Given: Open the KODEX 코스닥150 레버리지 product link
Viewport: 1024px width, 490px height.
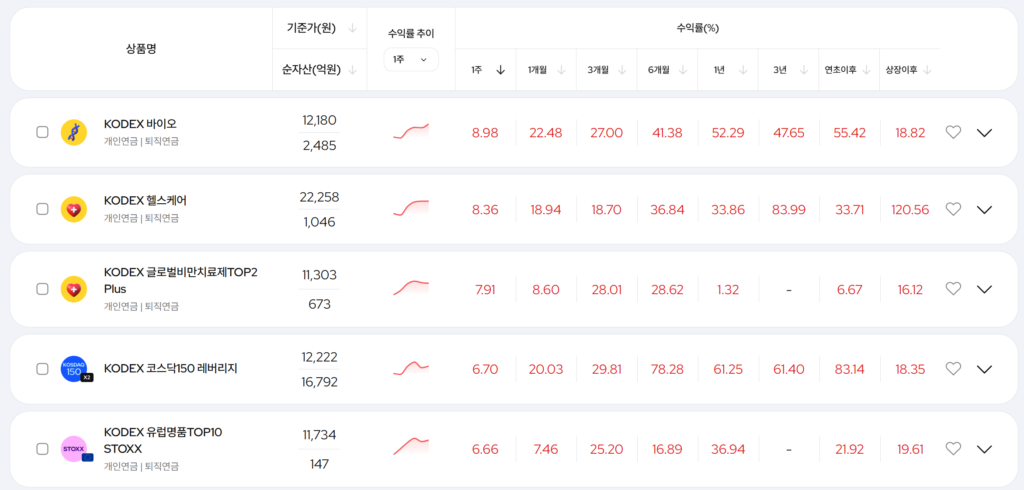Looking at the screenshot, I should click(x=170, y=369).
